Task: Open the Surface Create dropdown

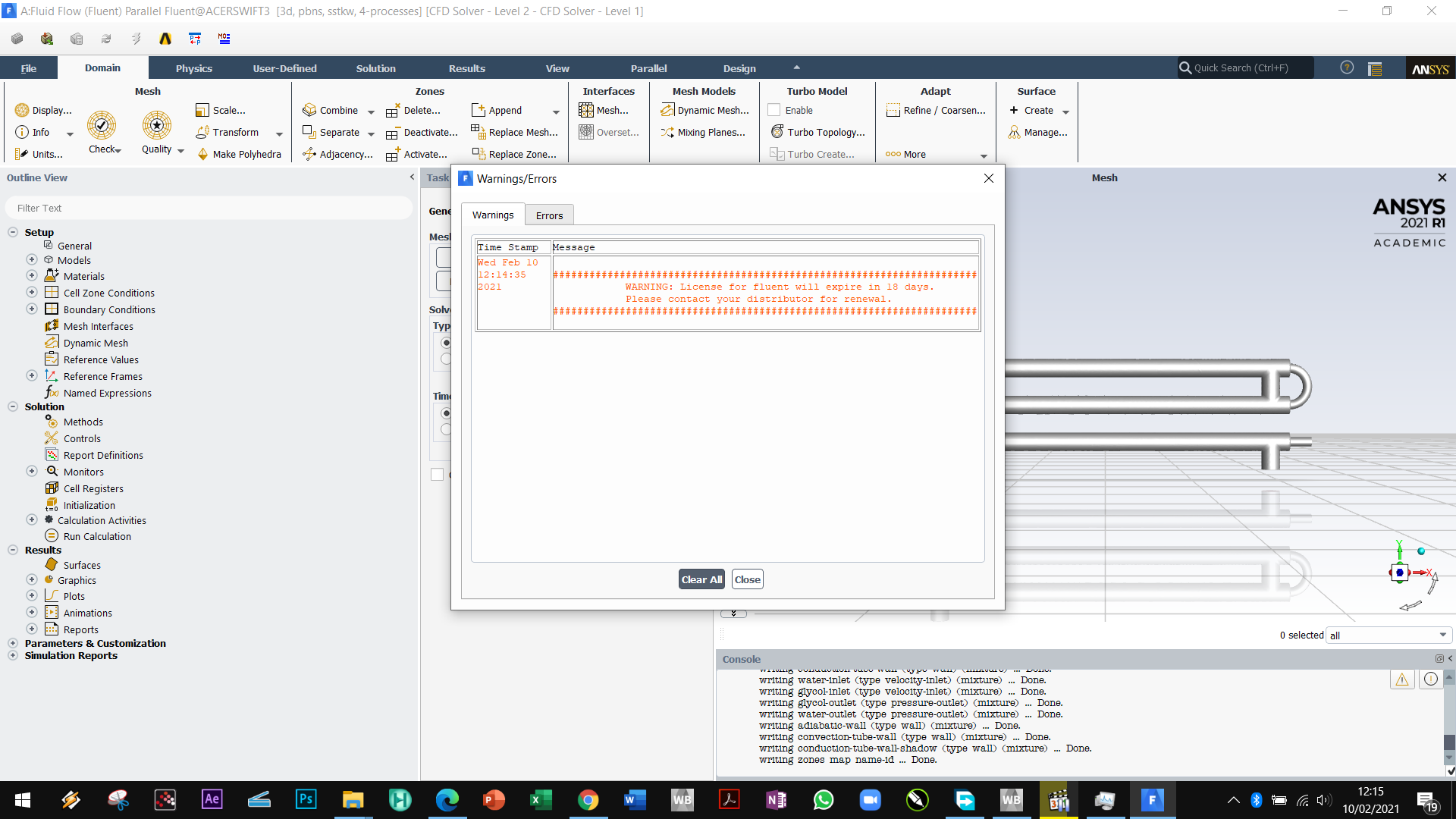Action: 1065,111
